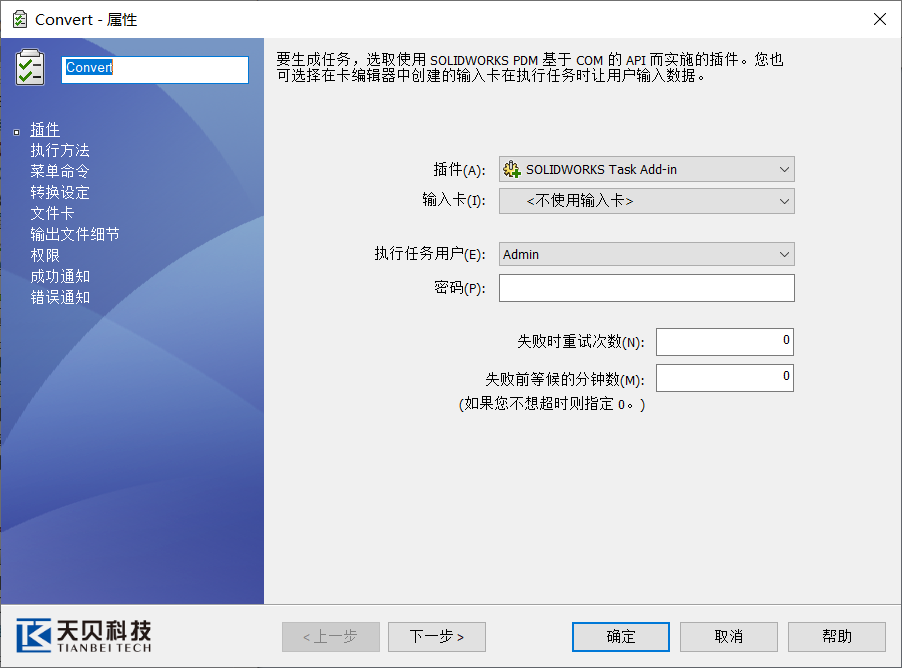Open the 执行任务用户 Admin dropdown
The width and height of the screenshot is (902, 668).
[646, 255]
